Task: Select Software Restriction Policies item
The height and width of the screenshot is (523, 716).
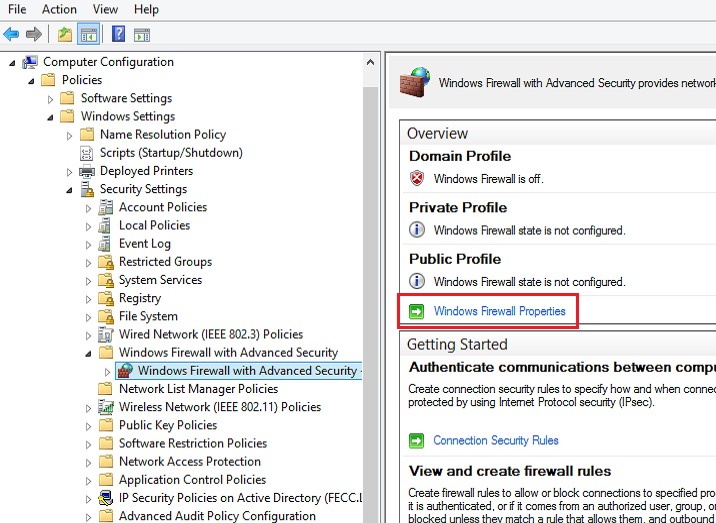Action: pos(193,443)
